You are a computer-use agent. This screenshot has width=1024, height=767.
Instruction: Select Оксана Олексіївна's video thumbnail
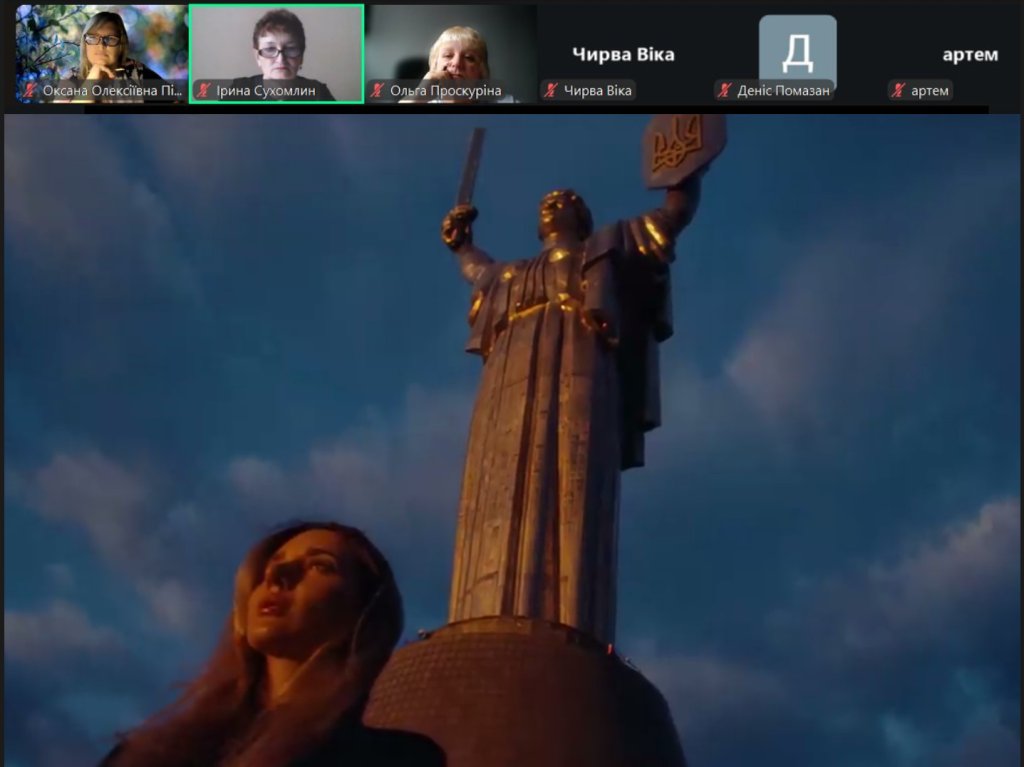click(x=101, y=45)
